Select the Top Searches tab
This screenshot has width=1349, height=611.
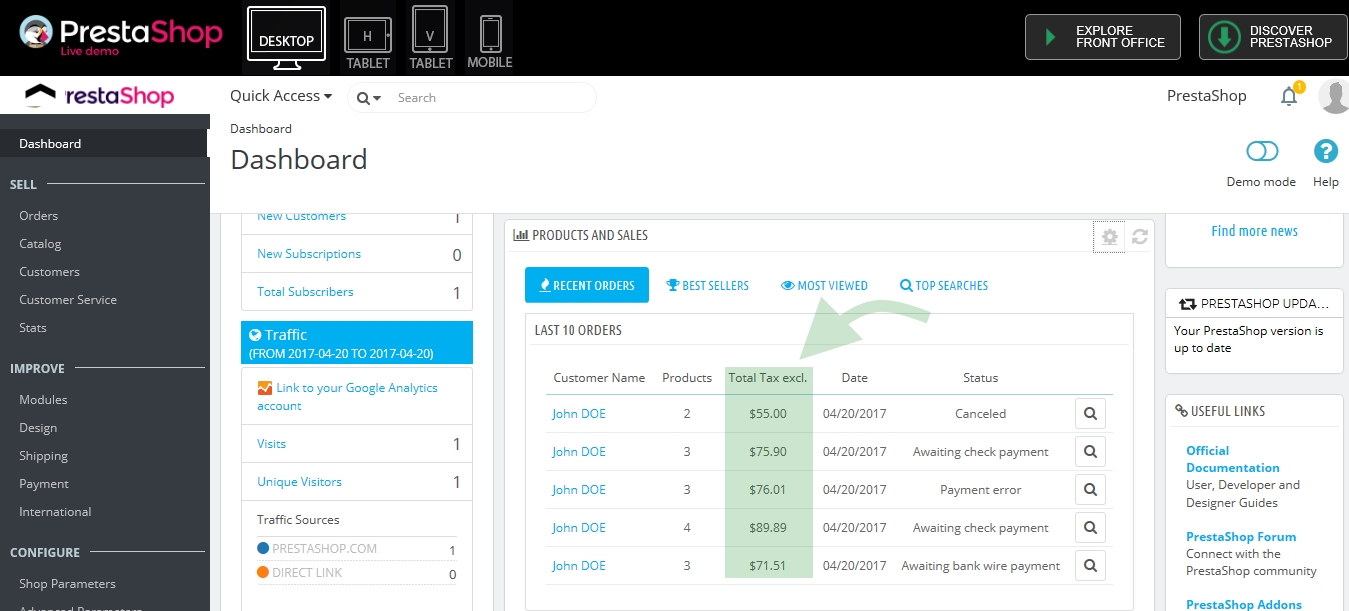(944, 285)
